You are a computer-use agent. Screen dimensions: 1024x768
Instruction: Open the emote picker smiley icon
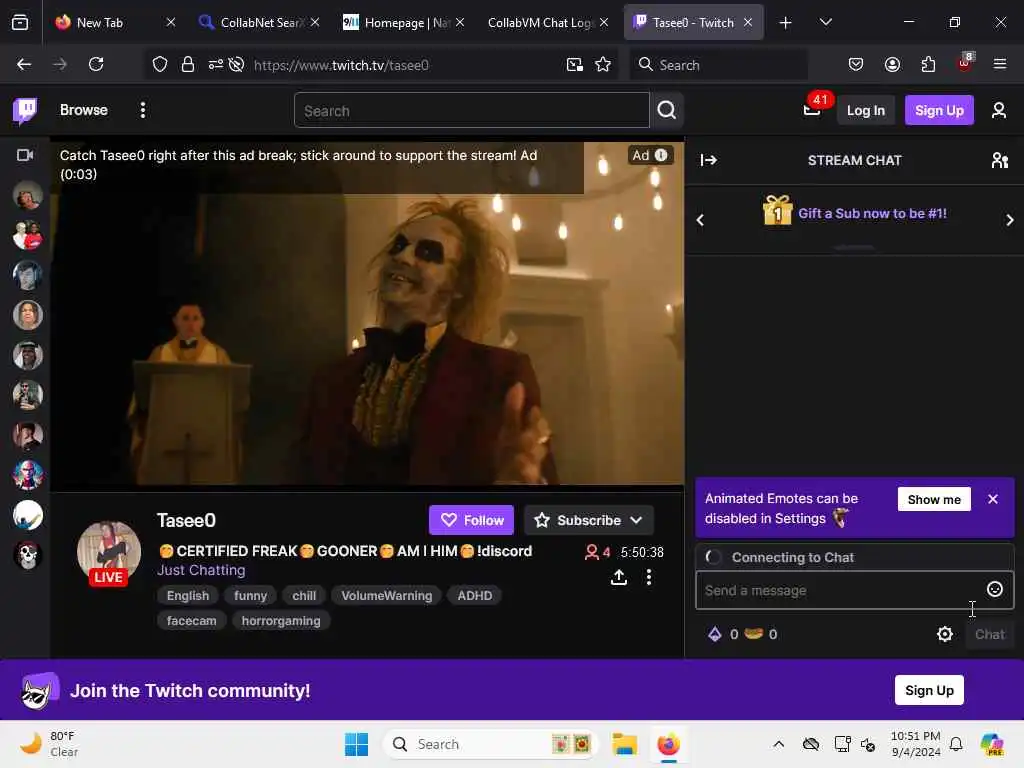click(994, 590)
